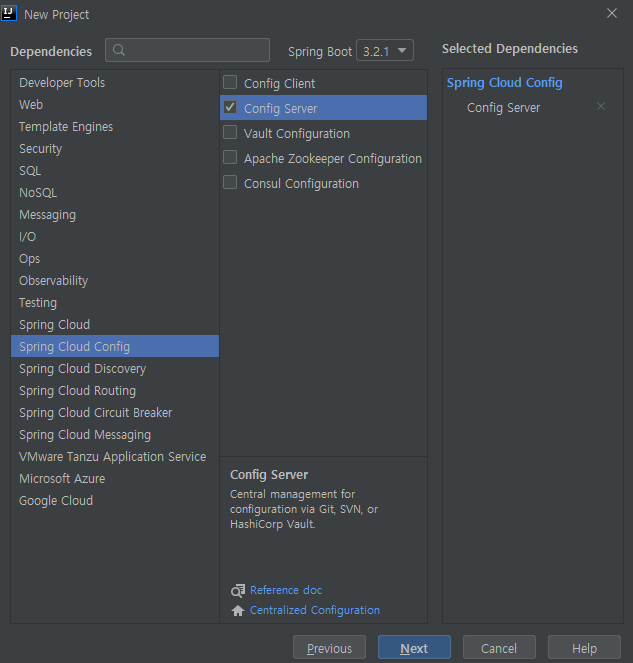Remove Config Server from selected dependencies
This screenshot has width=633, height=663.
pos(600,107)
